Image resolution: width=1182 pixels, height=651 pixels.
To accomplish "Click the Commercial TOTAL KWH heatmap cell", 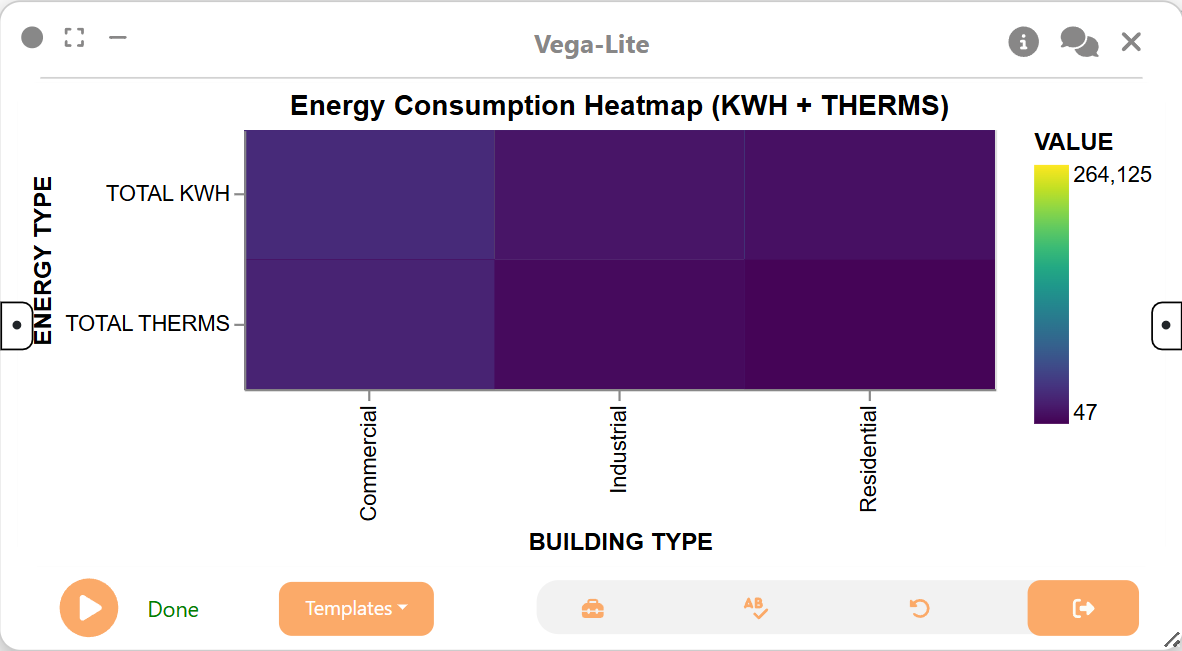I will [x=369, y=194].
